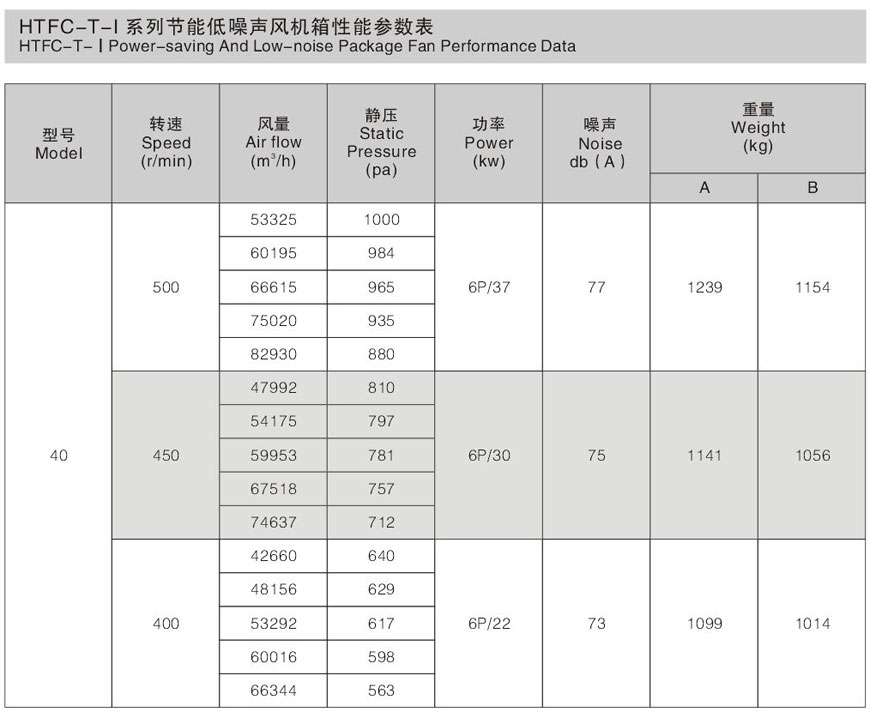Click the Weight (kg) header cell
Image resolution: width=870 pixels, height=724 pixels.
[758, 128]
